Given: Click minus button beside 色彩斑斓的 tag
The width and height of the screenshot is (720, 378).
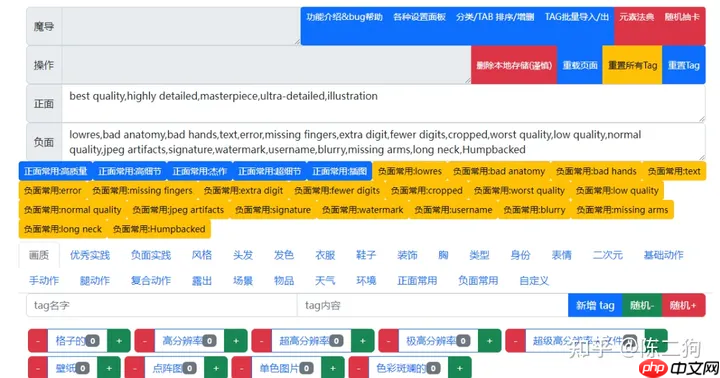Looking at the screenshot, I should pyautogui.click(x=359, y=368).
